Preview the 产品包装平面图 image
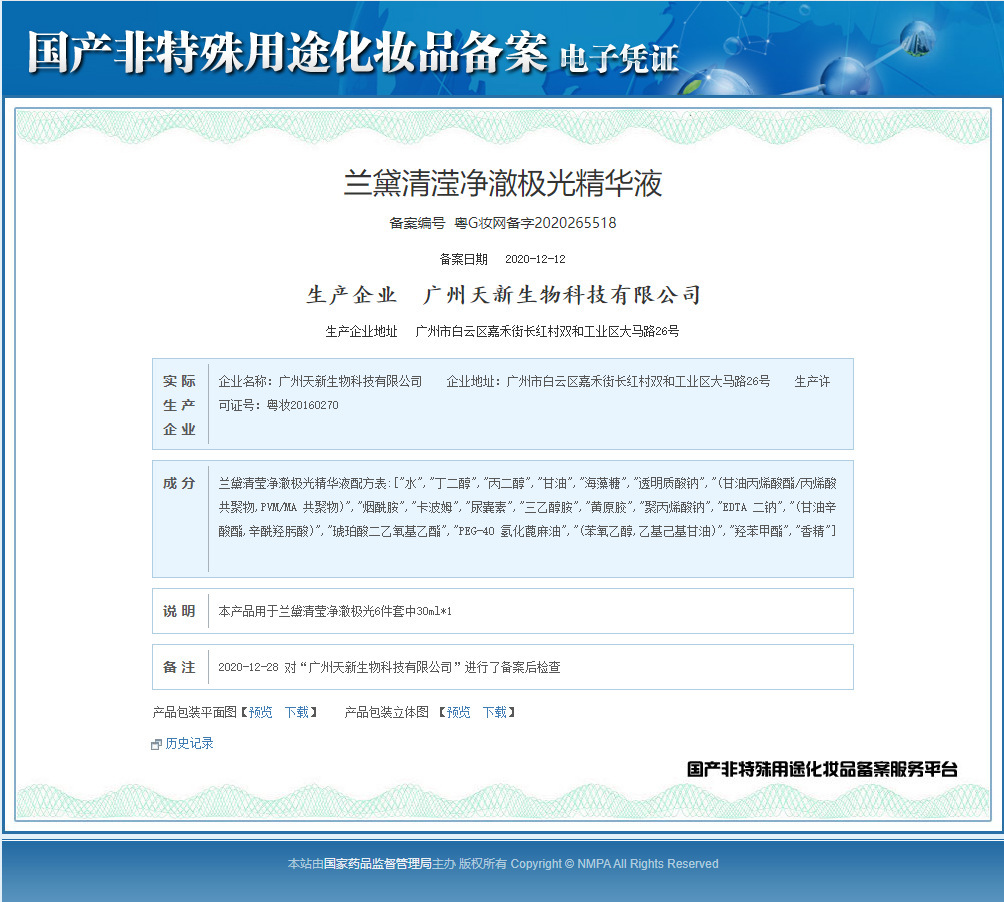This screenshot has height=902, width=1004. [261, 712]
